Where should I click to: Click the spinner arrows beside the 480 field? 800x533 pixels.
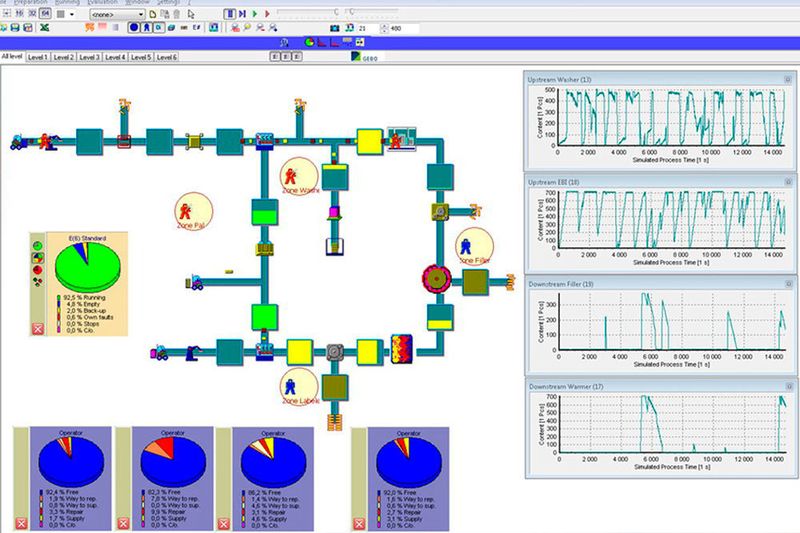[384, 29]
